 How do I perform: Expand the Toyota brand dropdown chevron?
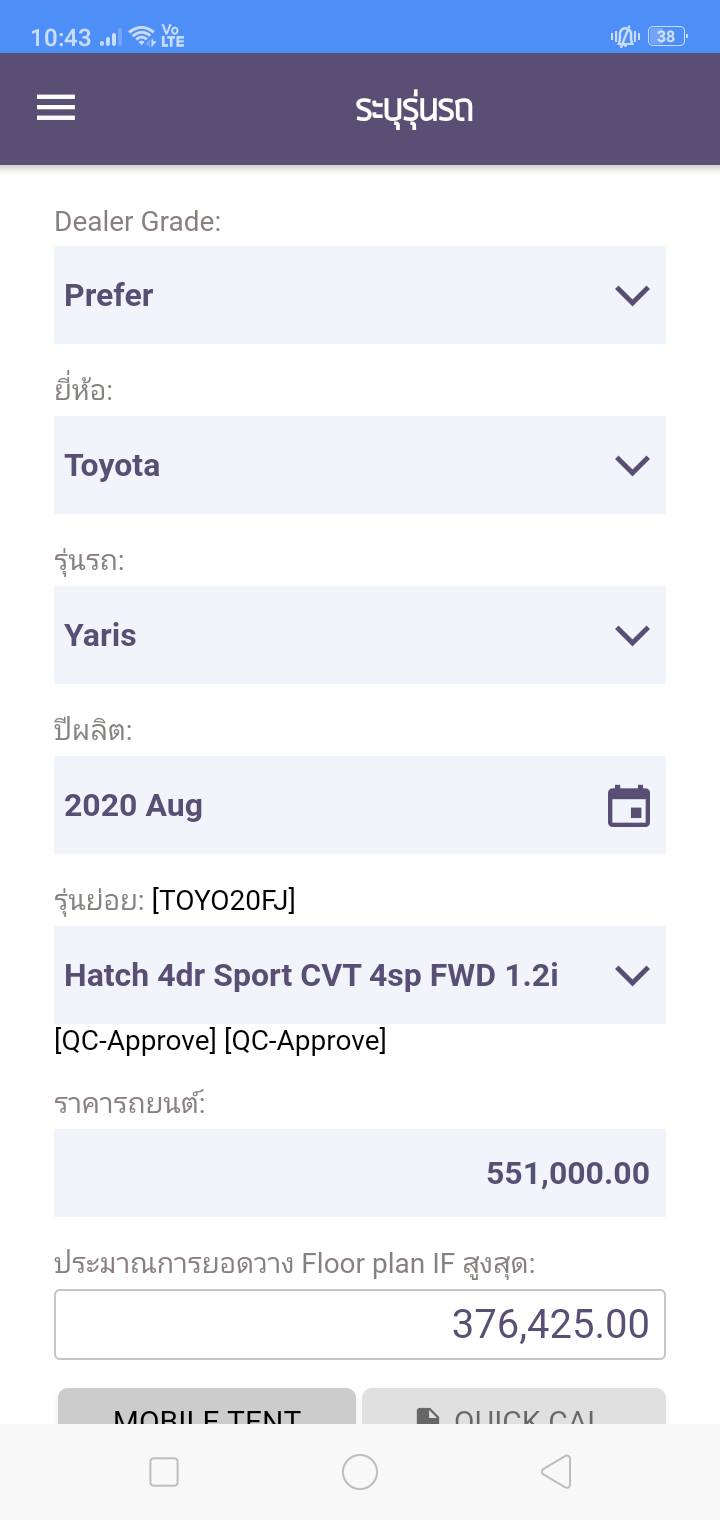632,465
